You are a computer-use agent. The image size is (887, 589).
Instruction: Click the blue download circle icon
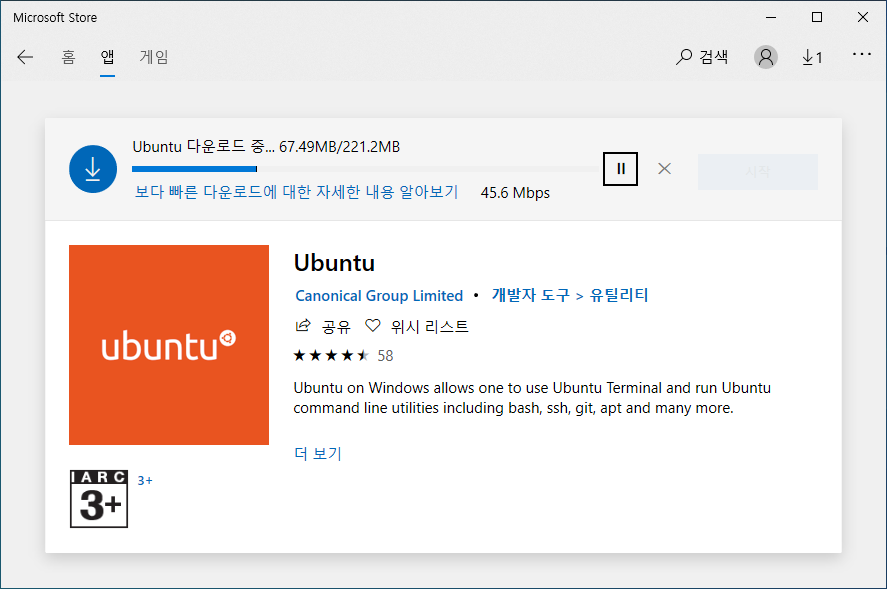(93, 169)
